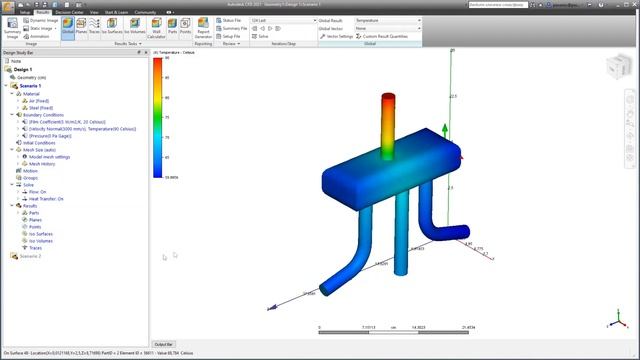The height and width of the screenshot is (360, 640).
Task: Open Vector Settings
Action: pyautogui.click(x=336, y=36)
